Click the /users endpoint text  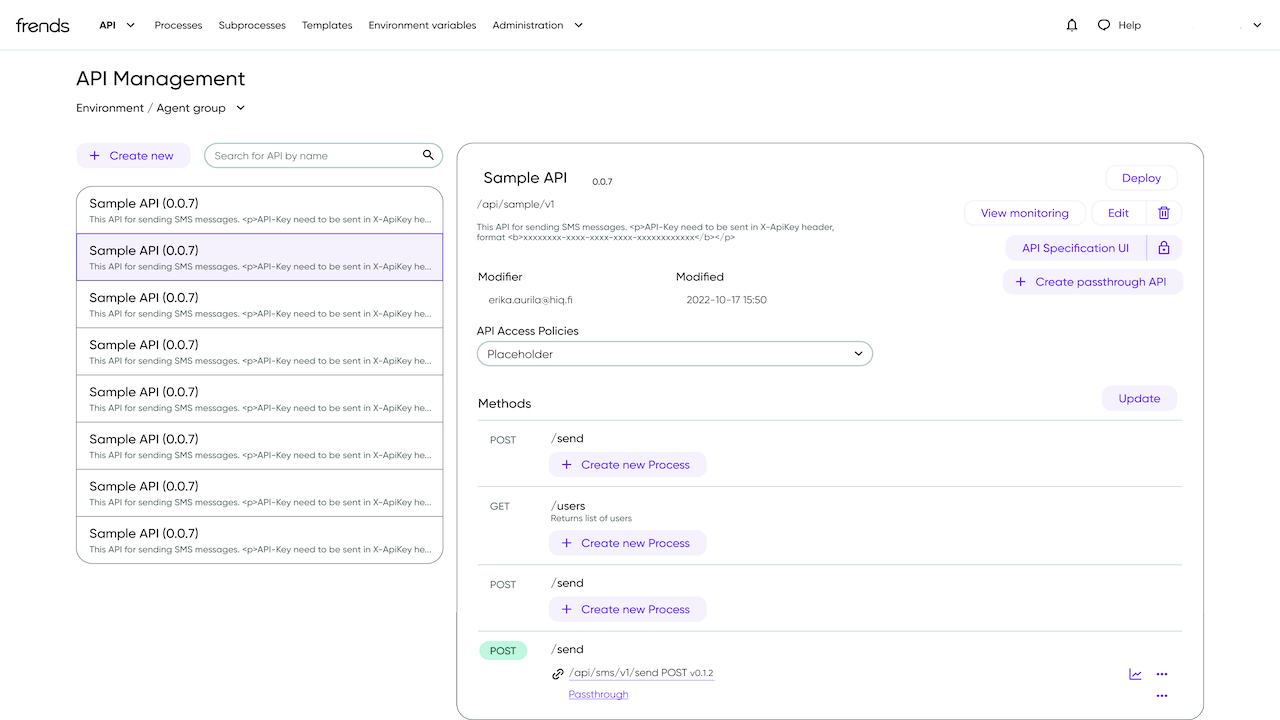point(568,506)
